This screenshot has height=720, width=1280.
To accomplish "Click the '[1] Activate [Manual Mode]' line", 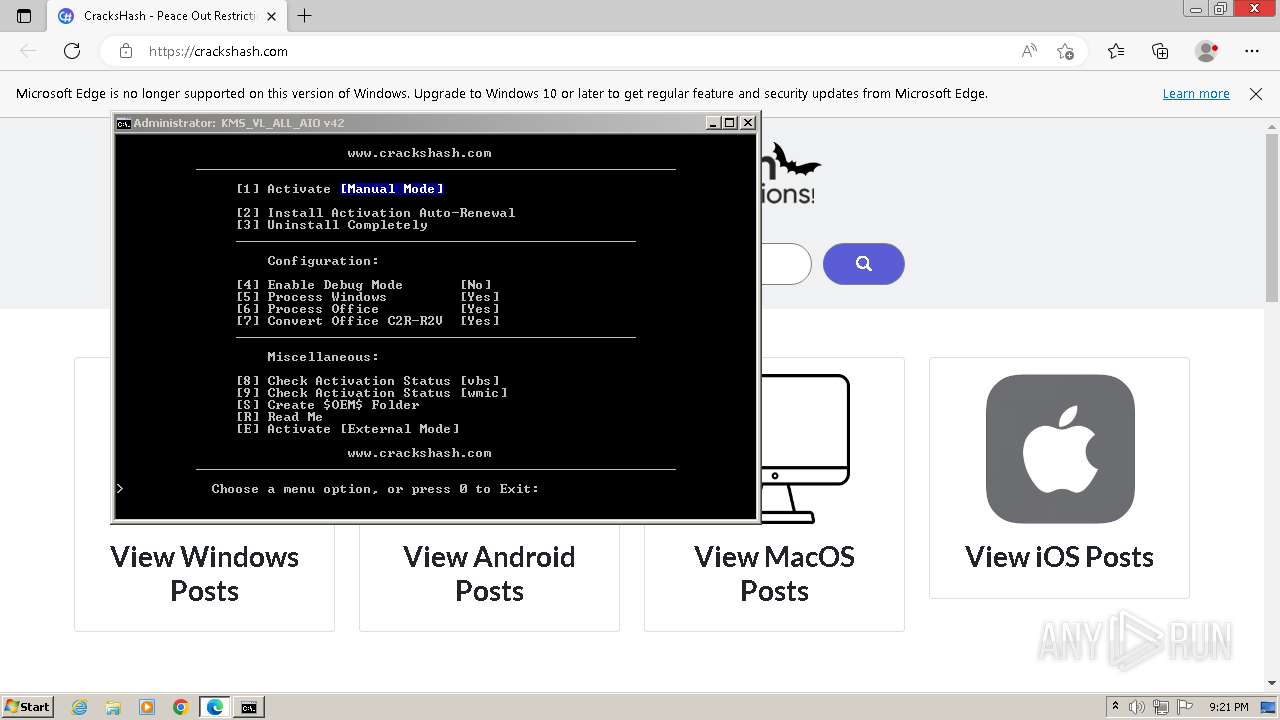I will (340, 189).
